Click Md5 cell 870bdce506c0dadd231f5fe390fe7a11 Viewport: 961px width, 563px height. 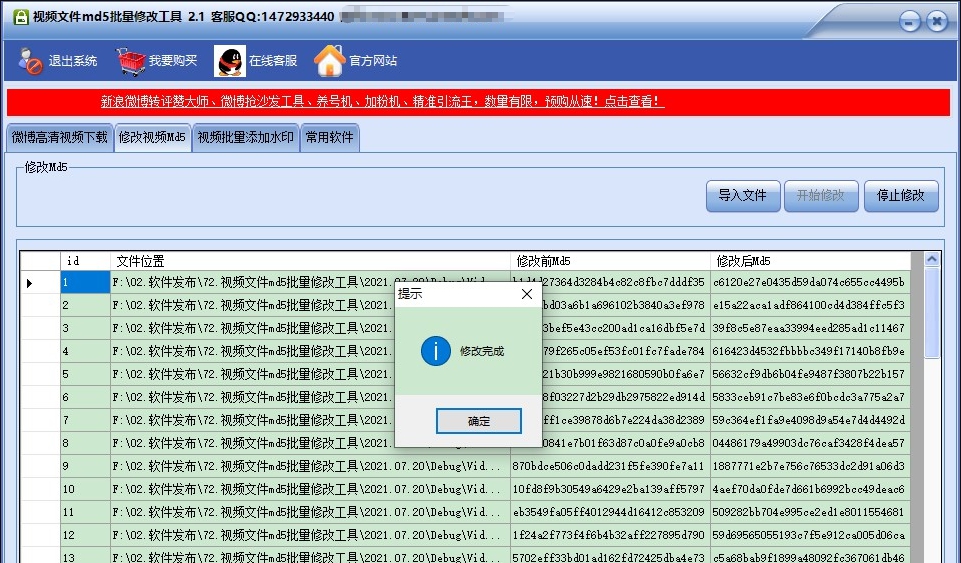click(610, 466)
